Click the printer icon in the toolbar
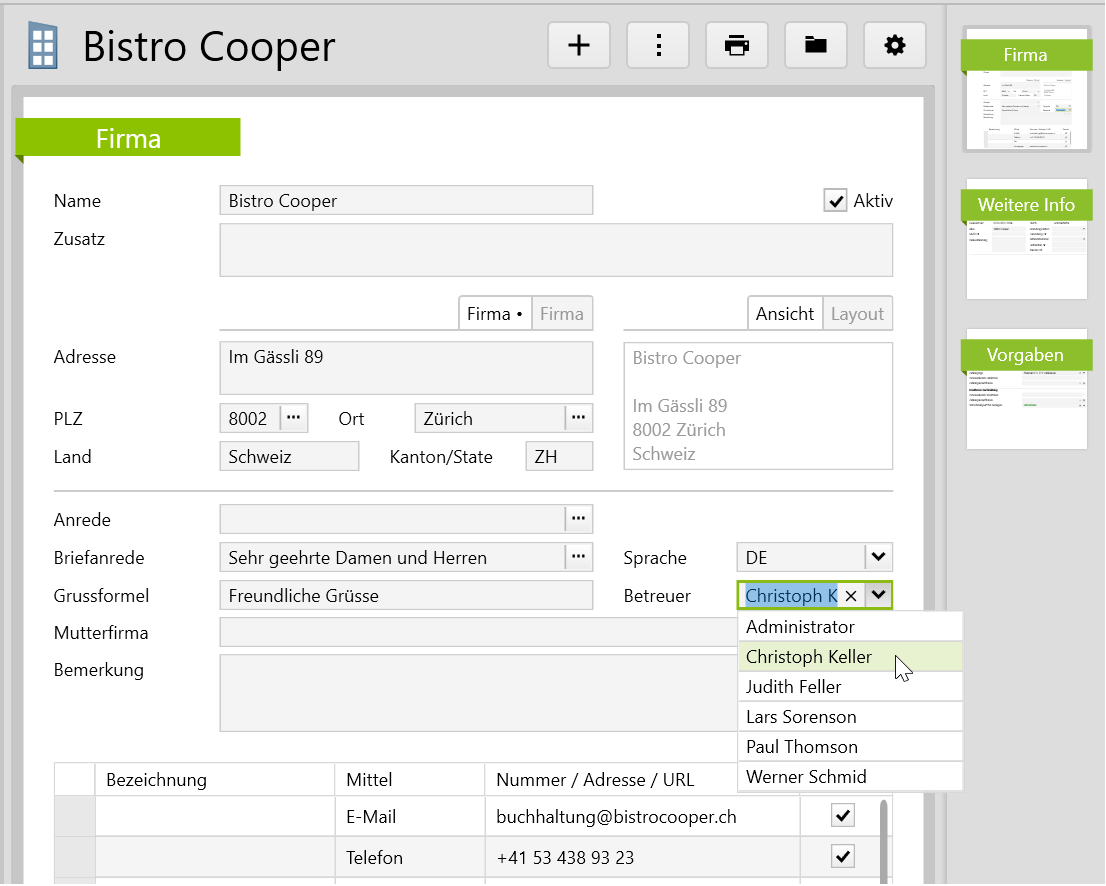 [x=737, y=45]
